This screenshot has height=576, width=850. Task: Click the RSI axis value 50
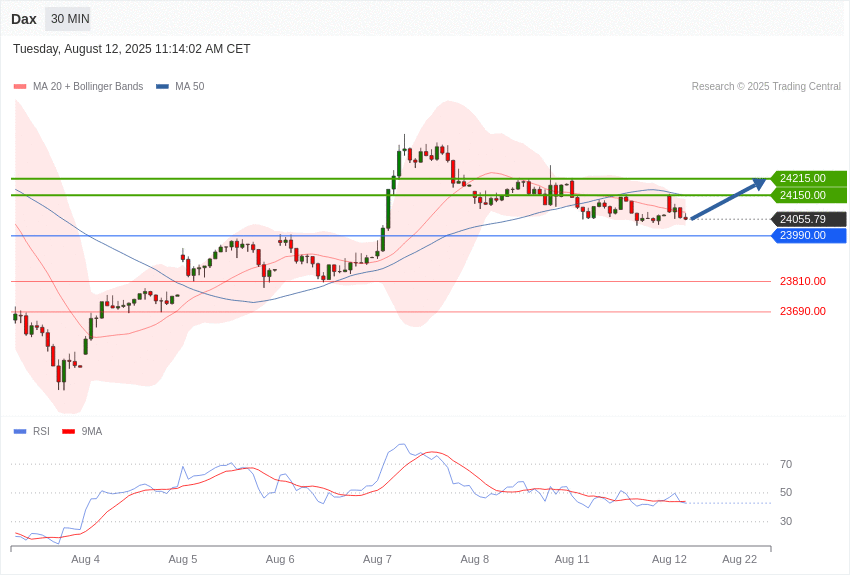pos(786,493)
